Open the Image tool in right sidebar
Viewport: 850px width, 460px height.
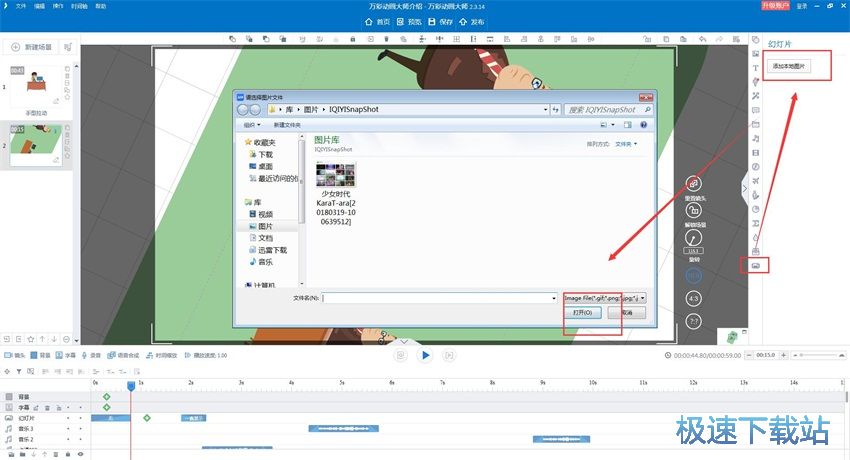coord(756,54)
